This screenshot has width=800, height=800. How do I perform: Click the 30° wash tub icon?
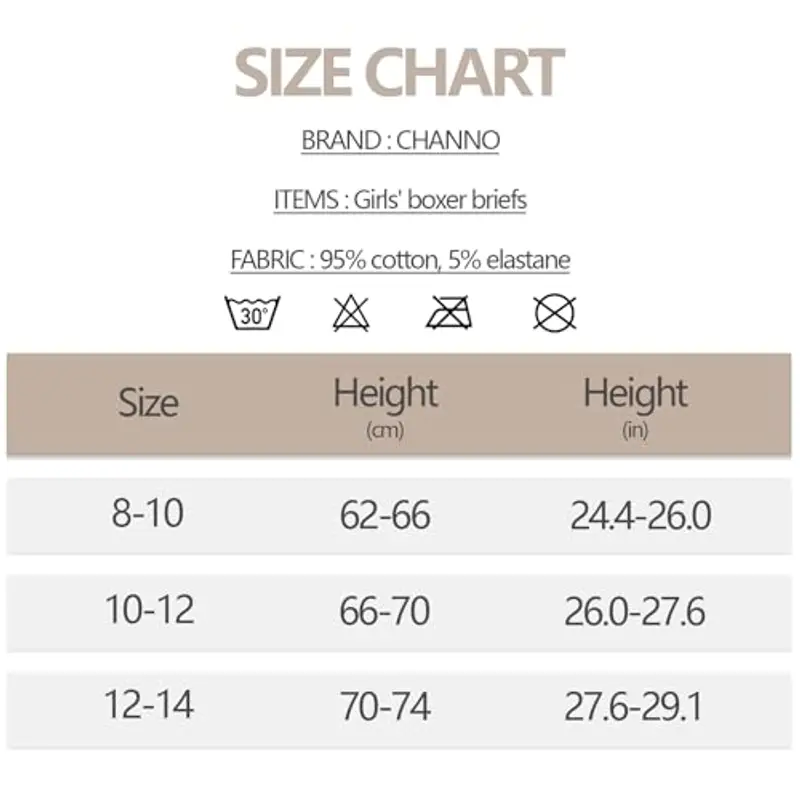(x=252, y=314)
